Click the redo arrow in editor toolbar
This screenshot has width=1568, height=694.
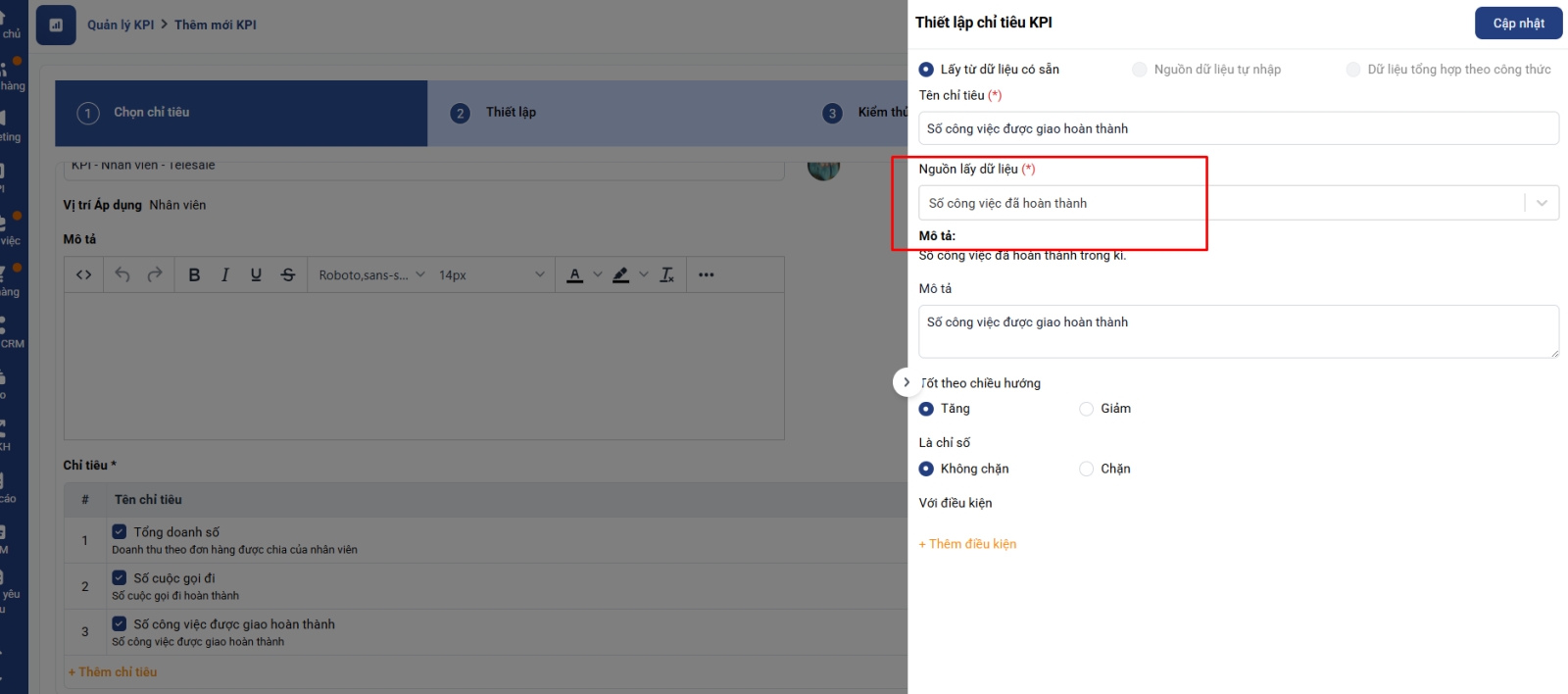155,275
